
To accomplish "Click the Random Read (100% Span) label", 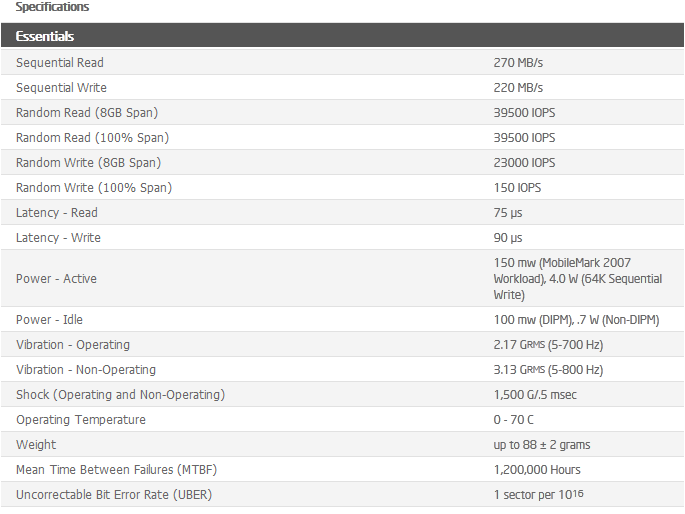I will tap(92, 138).
